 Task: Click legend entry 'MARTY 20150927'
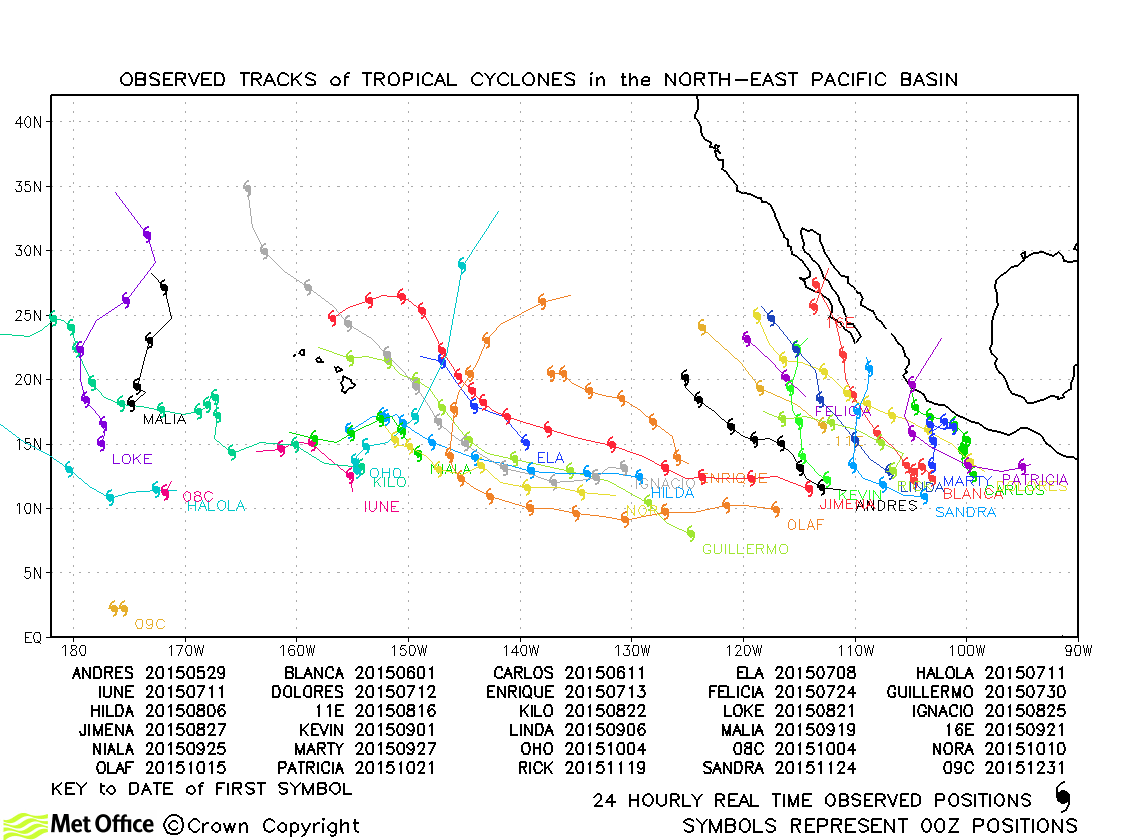[x=365, y=749]
